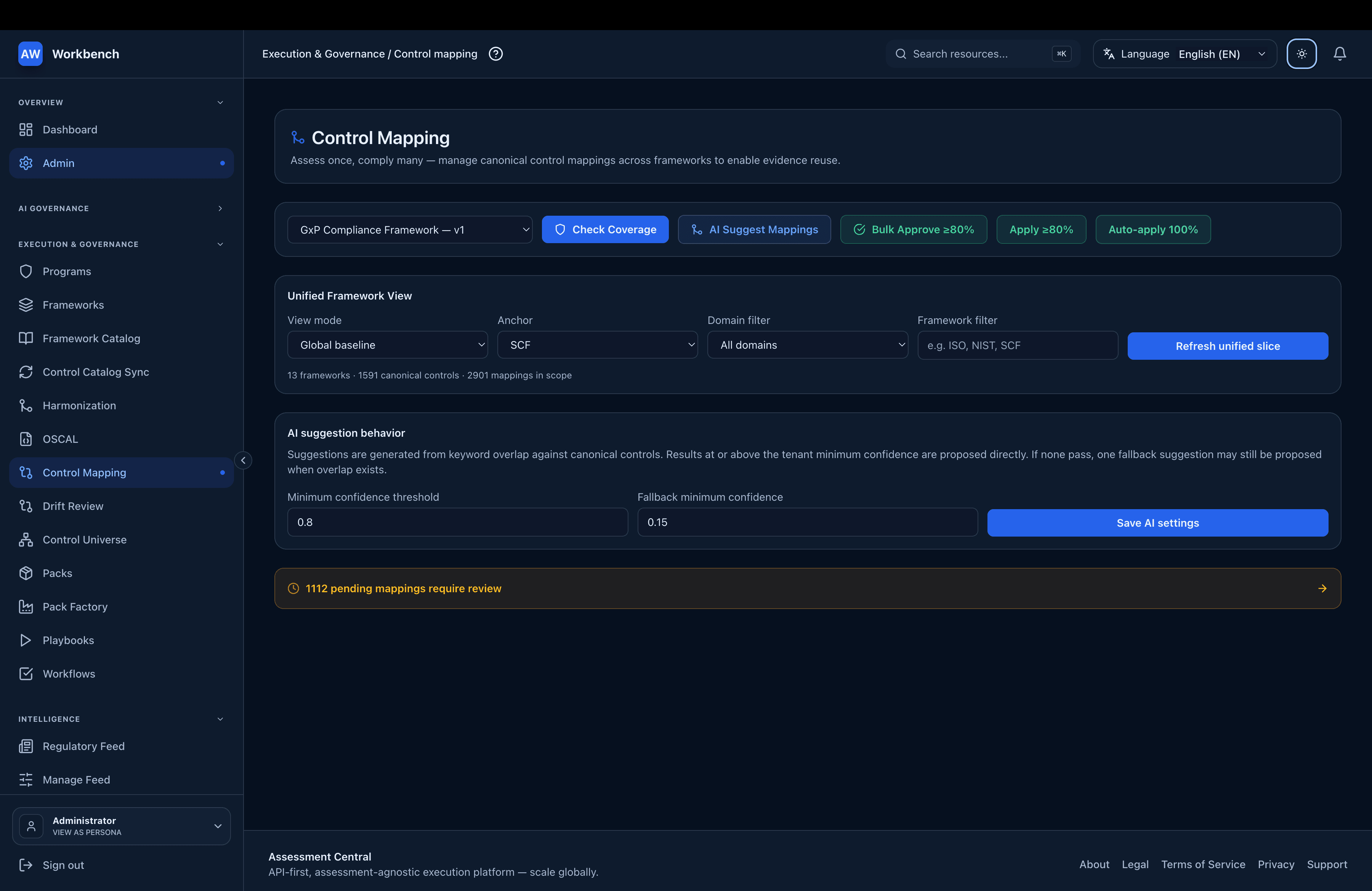The image size is (1372, 891).
Task: Click the Administrator persona avatar icon
Action: [x=31, y=826]
